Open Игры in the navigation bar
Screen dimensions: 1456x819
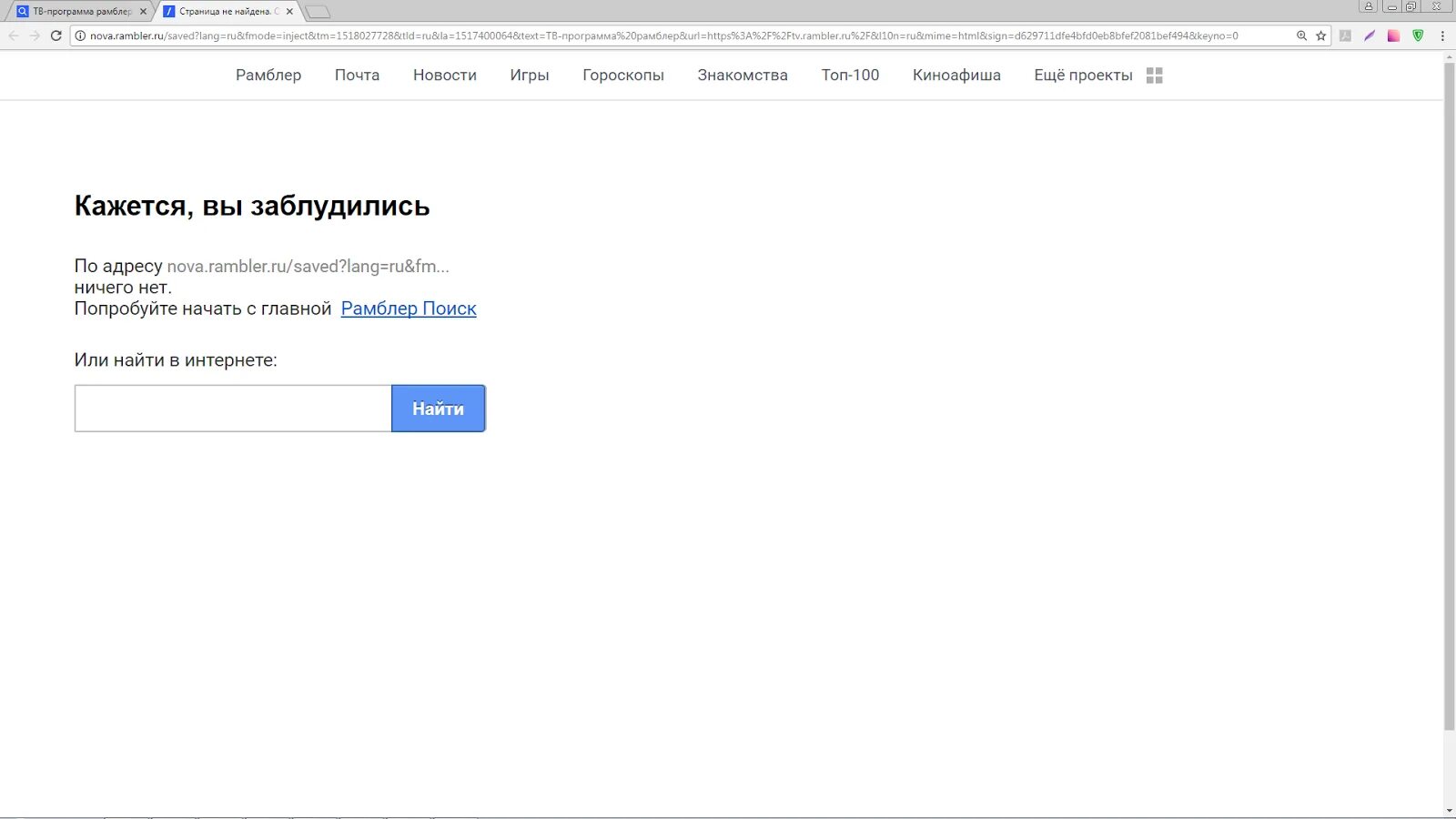click(x=530, y=76)
